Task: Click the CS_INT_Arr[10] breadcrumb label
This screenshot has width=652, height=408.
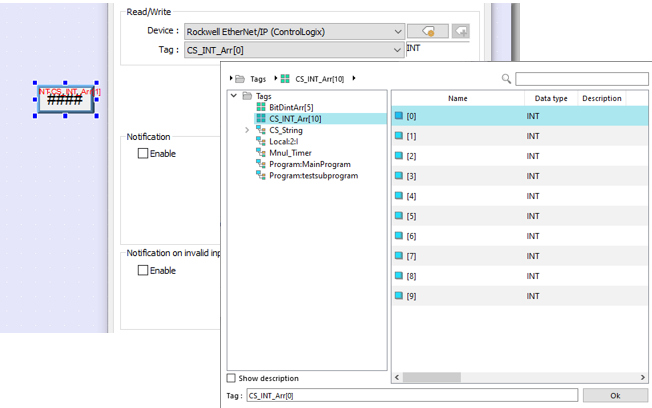Action: tap(319, 79)
